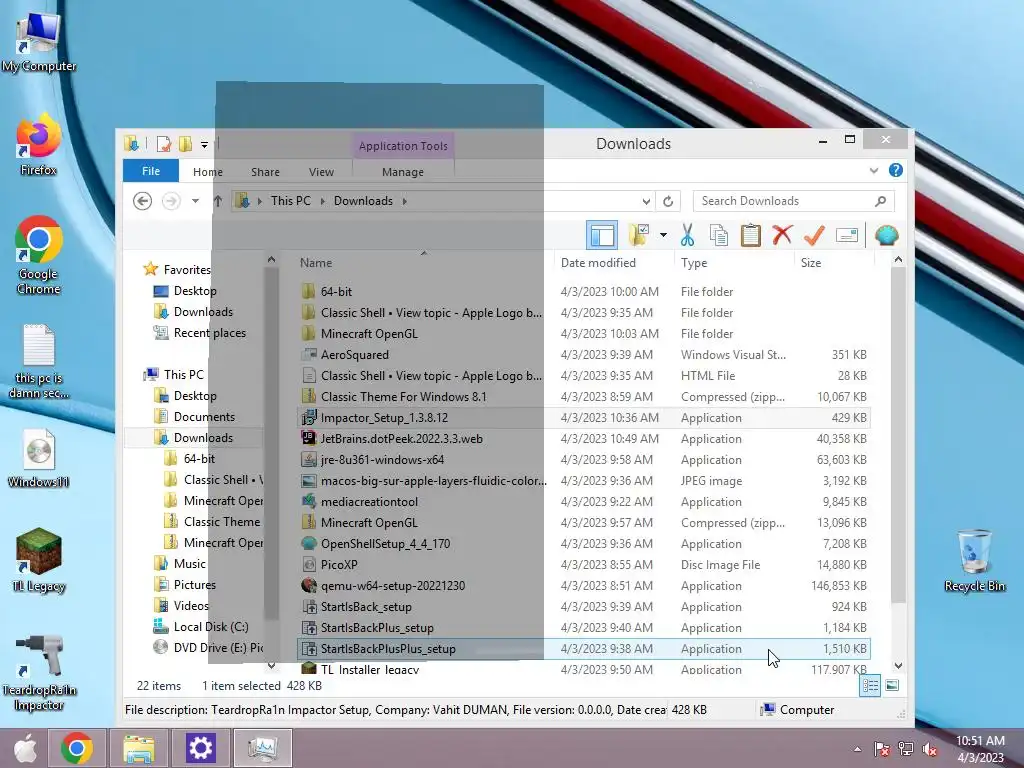Click the Application Tools contextual tab
Image resolution: width=1024 pixels, height=768 pixels.
click(403, 146)
